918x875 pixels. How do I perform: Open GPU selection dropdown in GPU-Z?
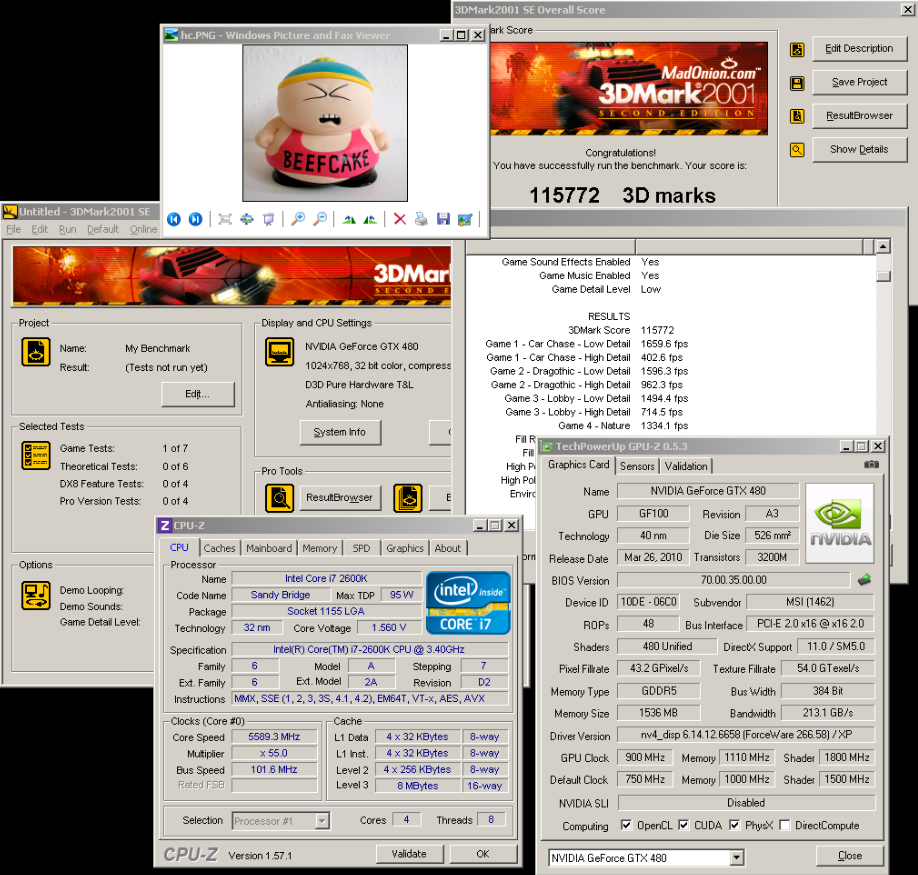point(737,858)
